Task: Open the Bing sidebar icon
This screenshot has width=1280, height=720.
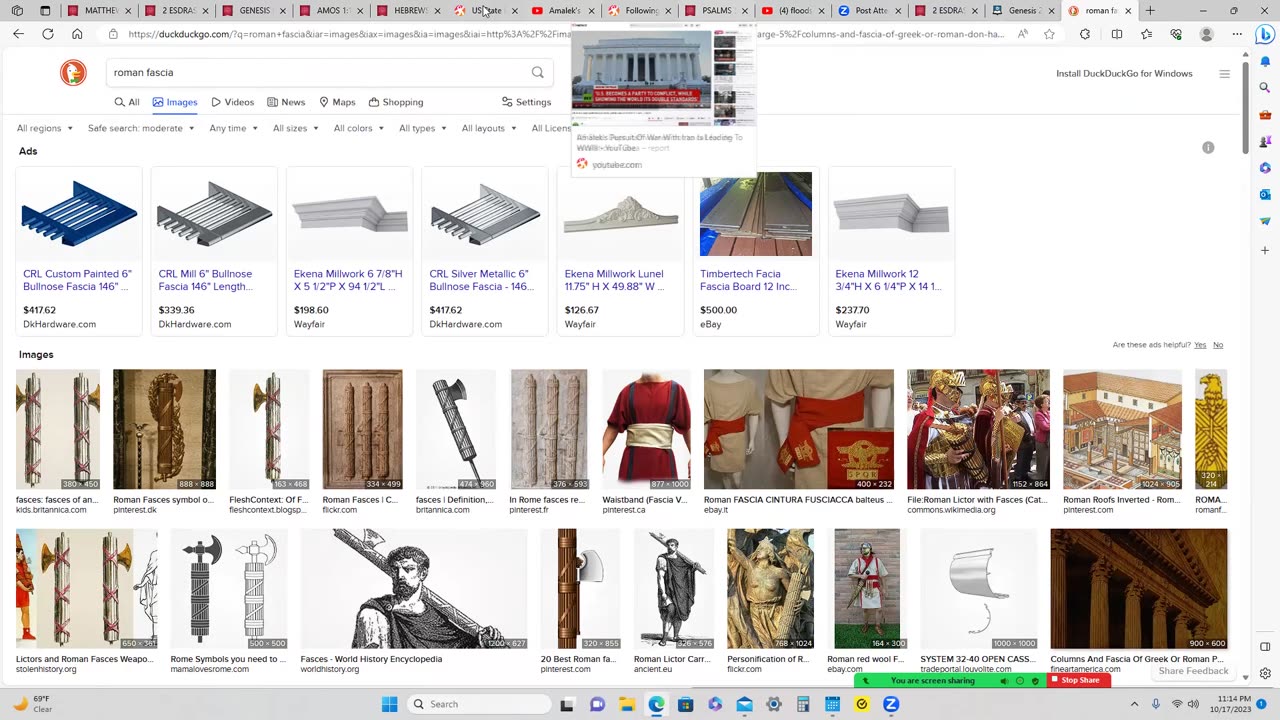Action: click(1264, 34)
